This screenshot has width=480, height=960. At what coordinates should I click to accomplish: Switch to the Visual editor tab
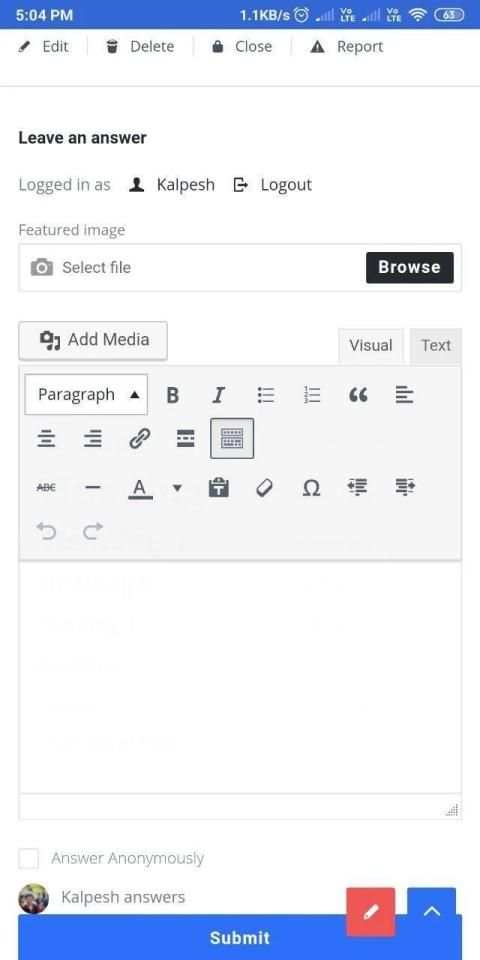click(x=370, y=345)
